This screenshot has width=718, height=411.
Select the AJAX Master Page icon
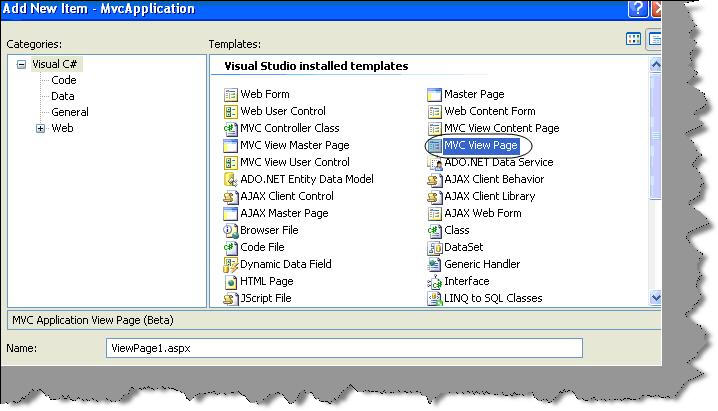[x=230, y=213]
